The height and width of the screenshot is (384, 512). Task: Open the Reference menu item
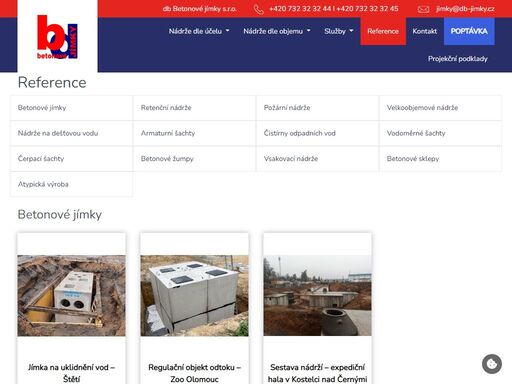point(383,31)
